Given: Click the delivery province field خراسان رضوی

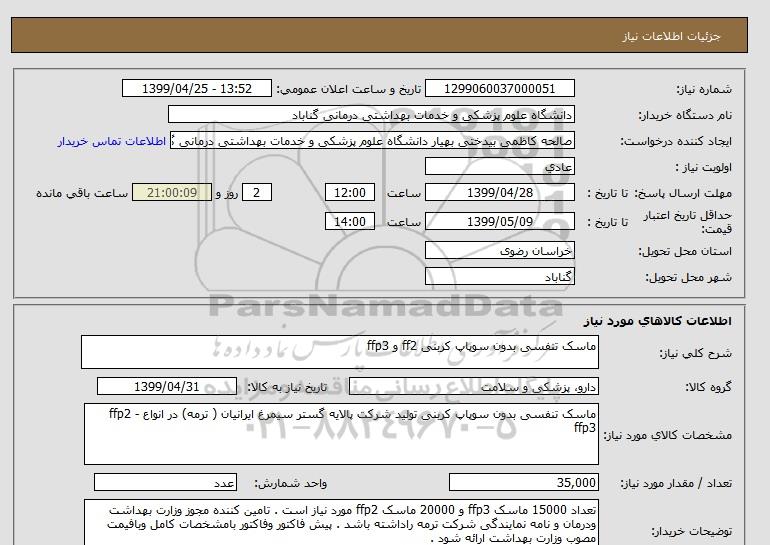Looking at the screenshot, I should [499, 250].
